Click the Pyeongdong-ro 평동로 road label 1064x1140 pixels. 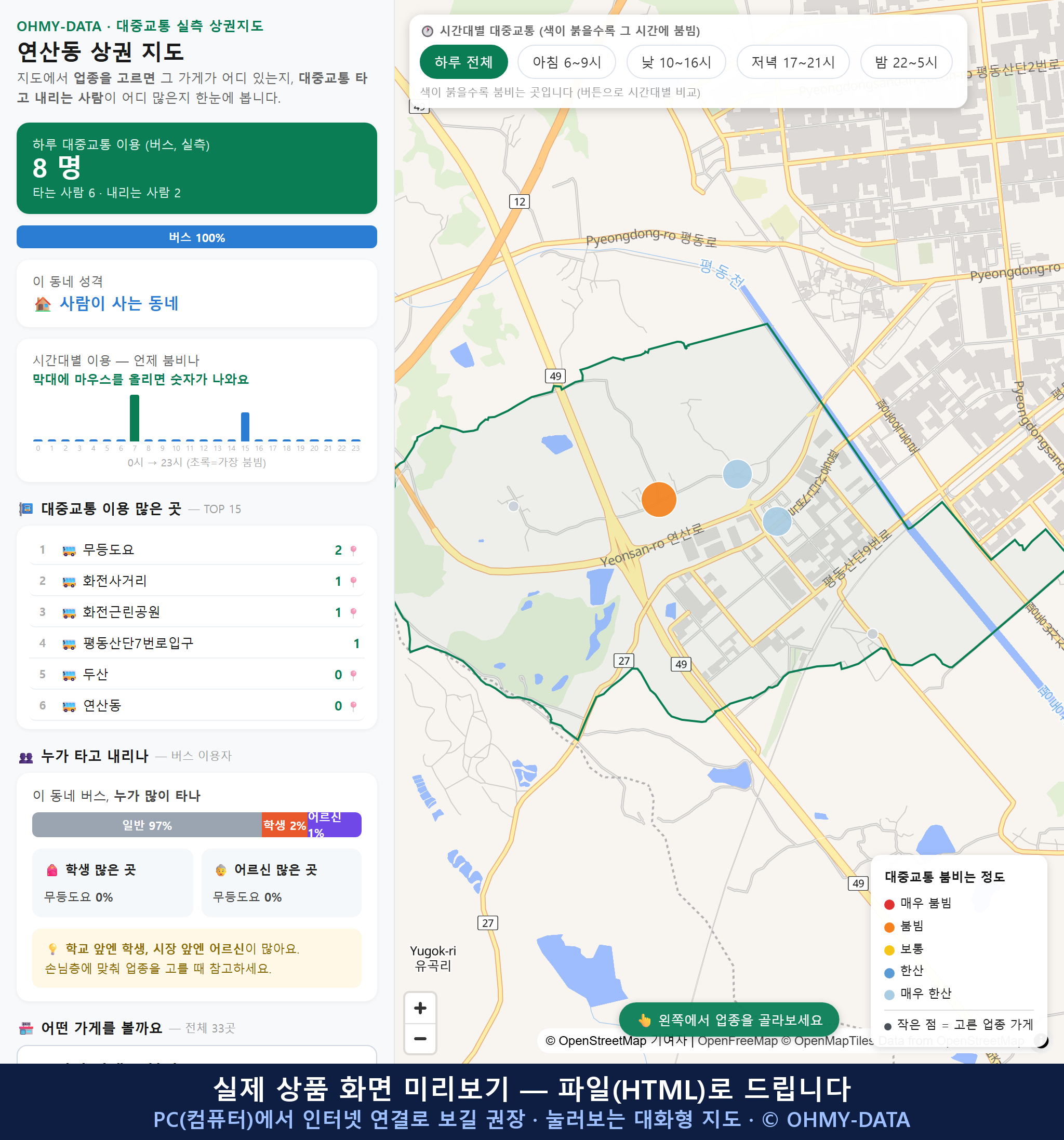[651, 237]
